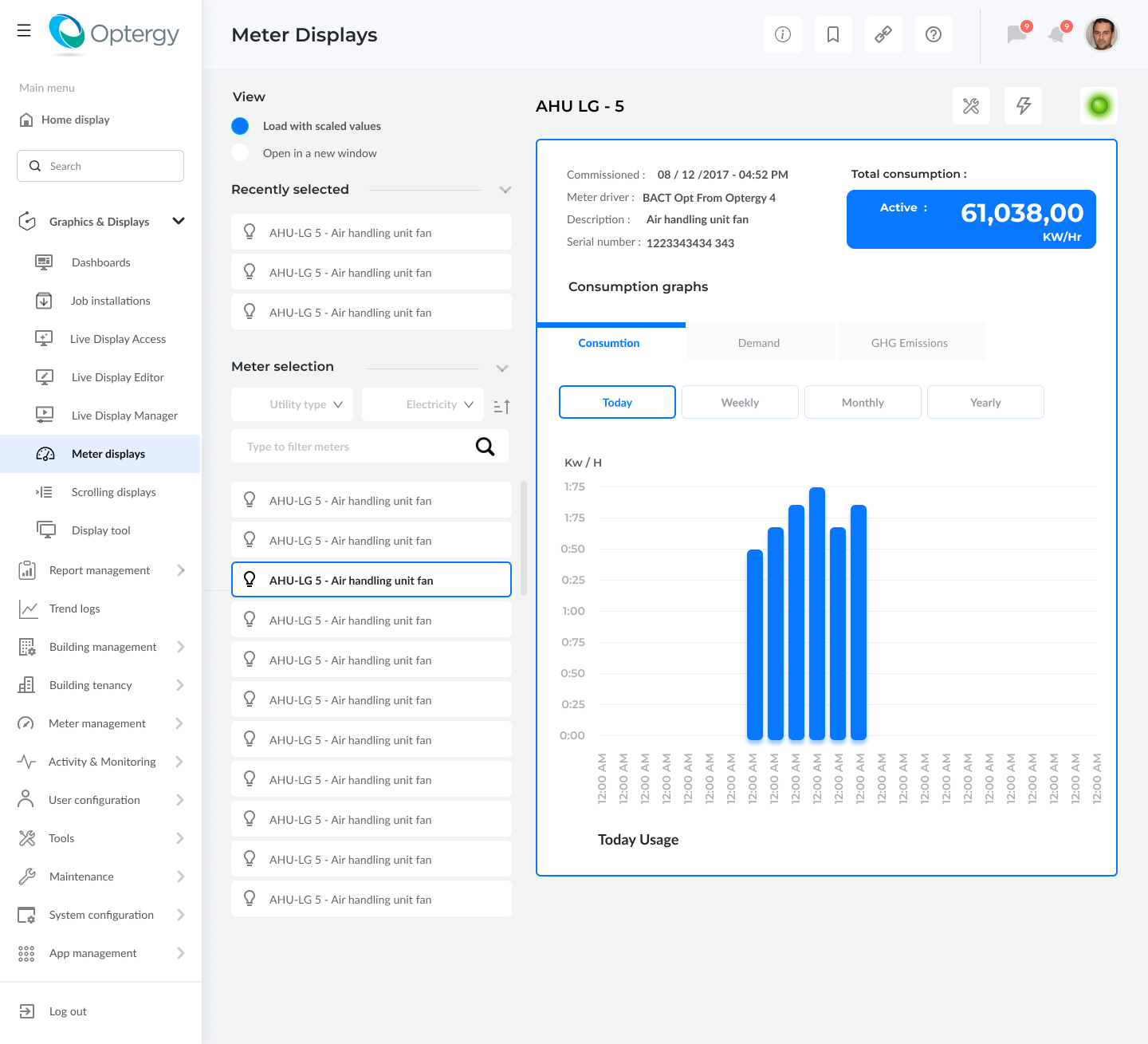The image size is (1148, 1044).
Task: Click the Log out icon
Action: 26,1011
